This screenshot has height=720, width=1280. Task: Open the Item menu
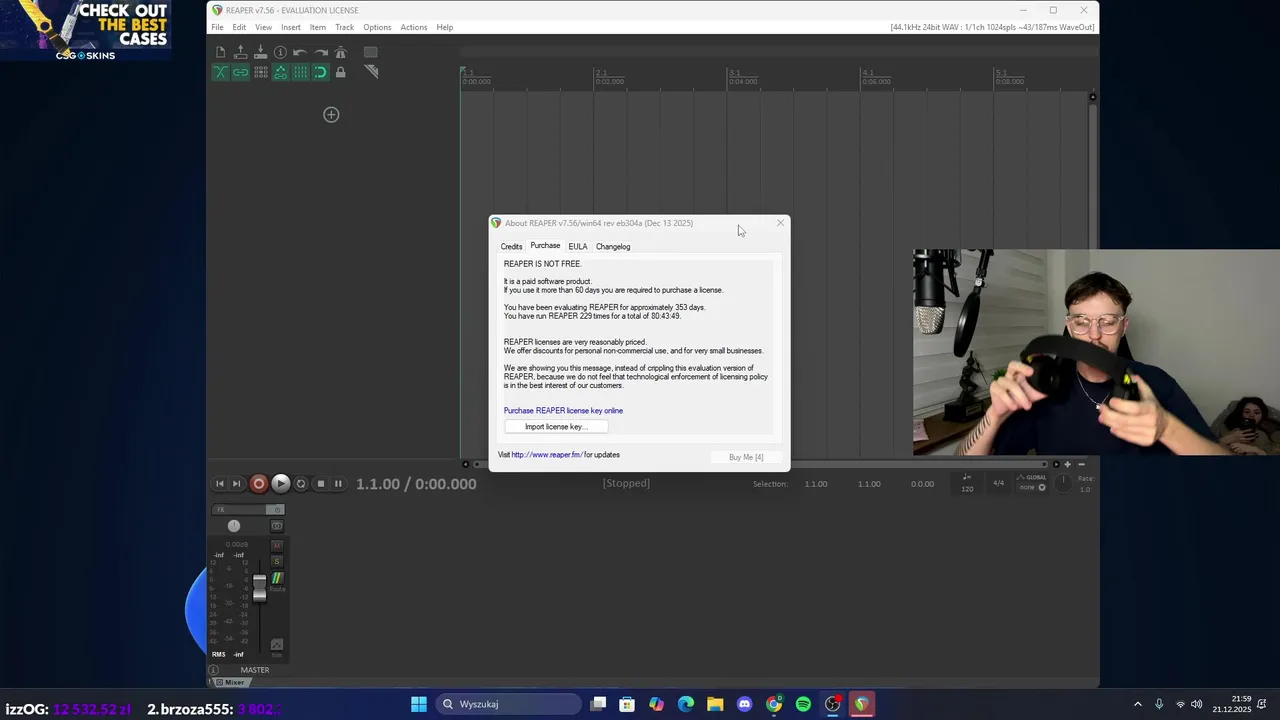click(x=318, y=27)
